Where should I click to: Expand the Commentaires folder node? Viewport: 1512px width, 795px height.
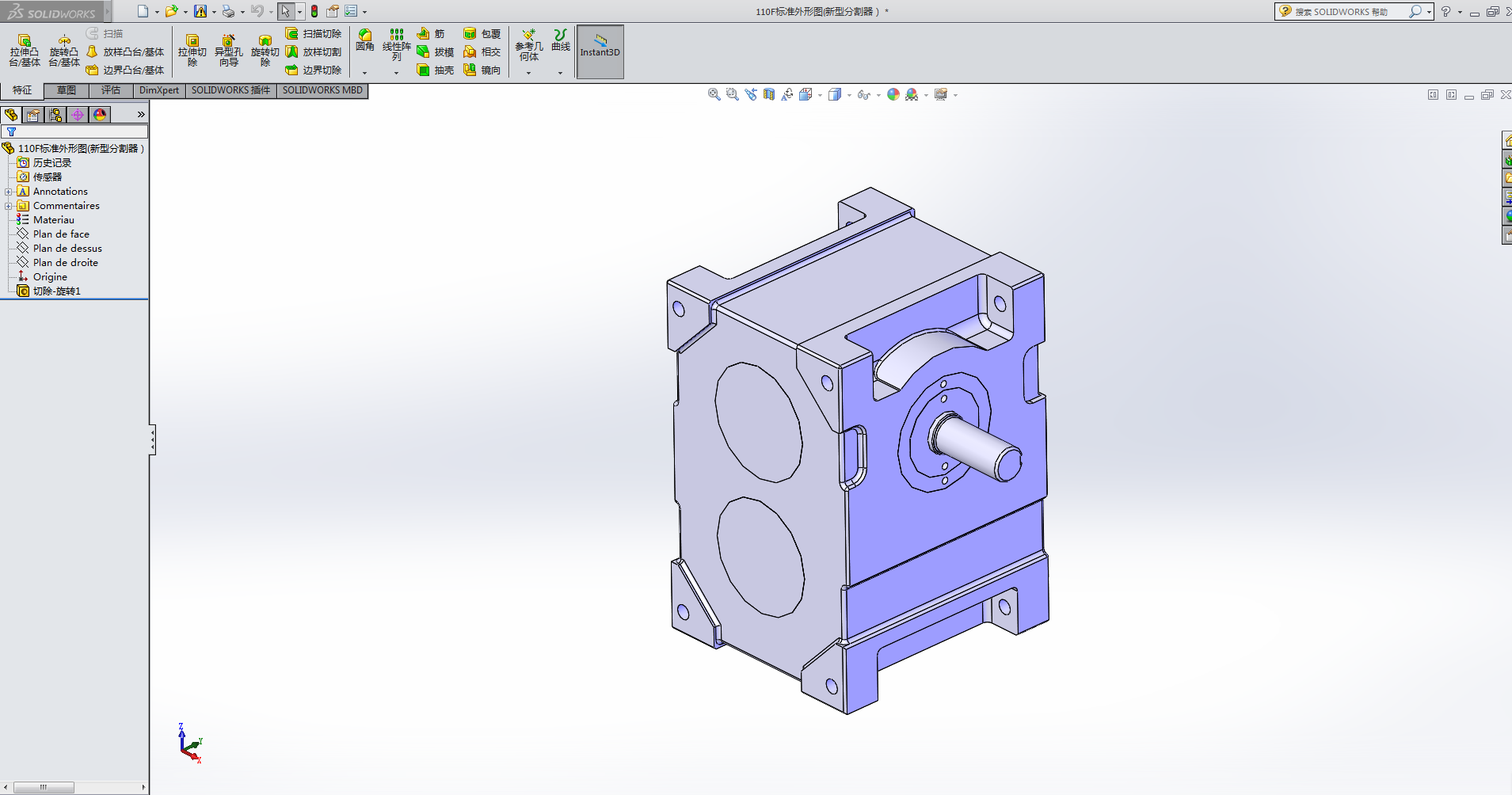pyautogui.click(x=9, y=206)
